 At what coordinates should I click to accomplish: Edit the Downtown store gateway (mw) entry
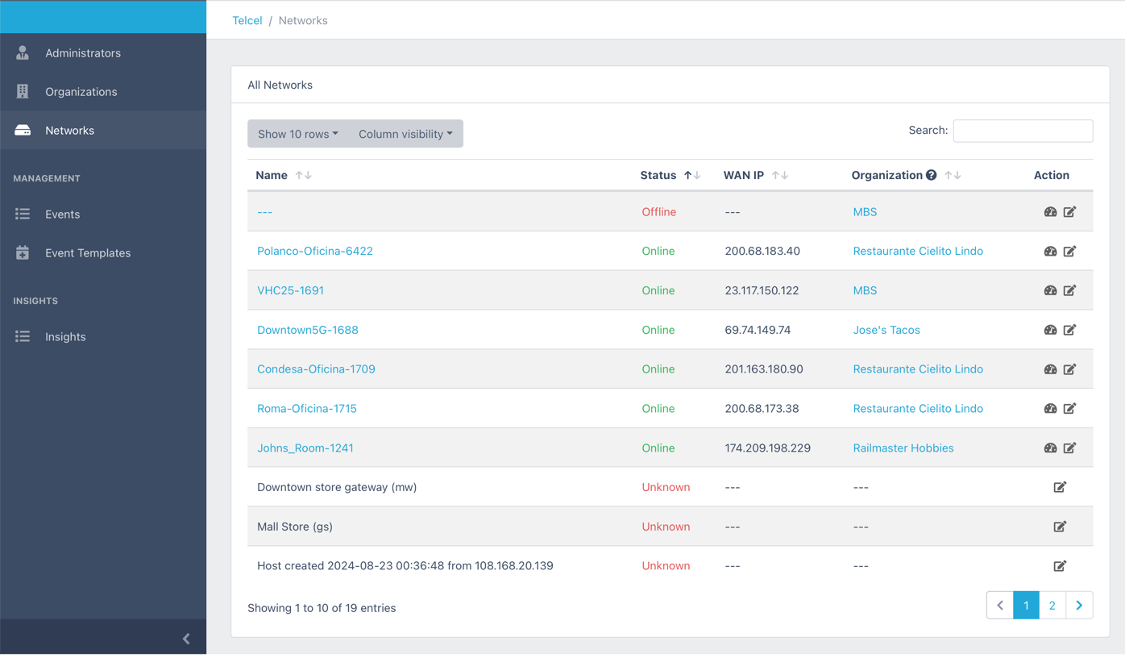pos(1059,487)
